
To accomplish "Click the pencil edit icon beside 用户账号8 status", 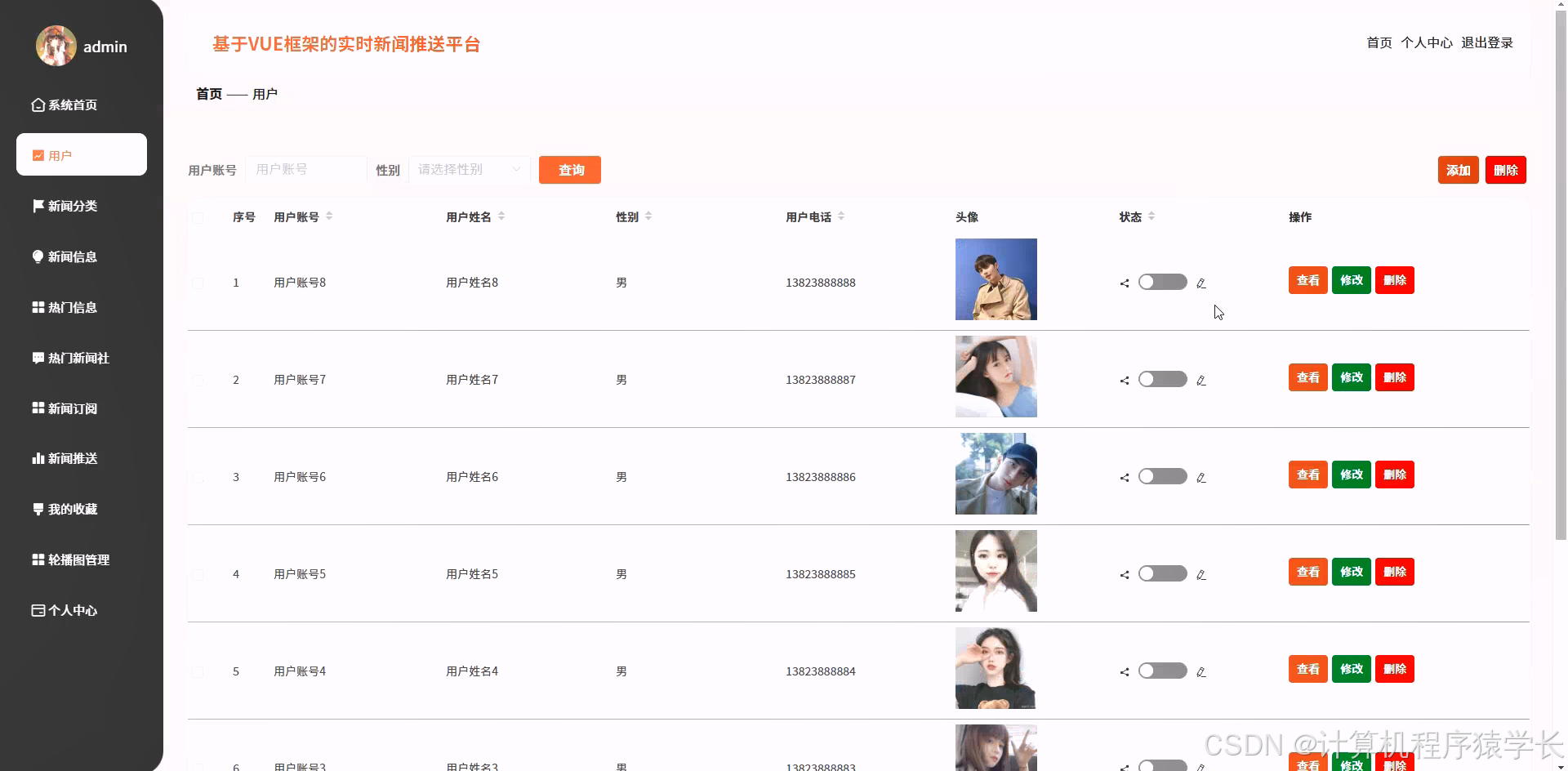I will 1201,282.
